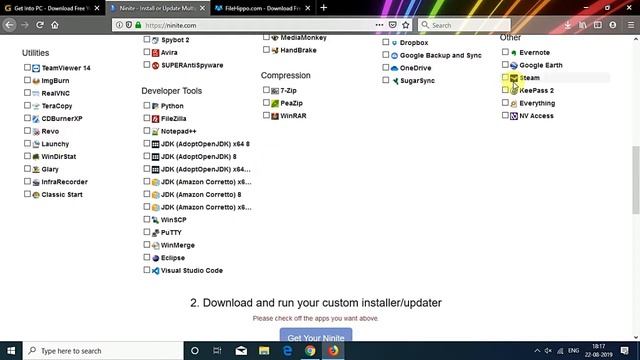
Task: Close the Get Into PC tab
Action: tap(97, 8)
